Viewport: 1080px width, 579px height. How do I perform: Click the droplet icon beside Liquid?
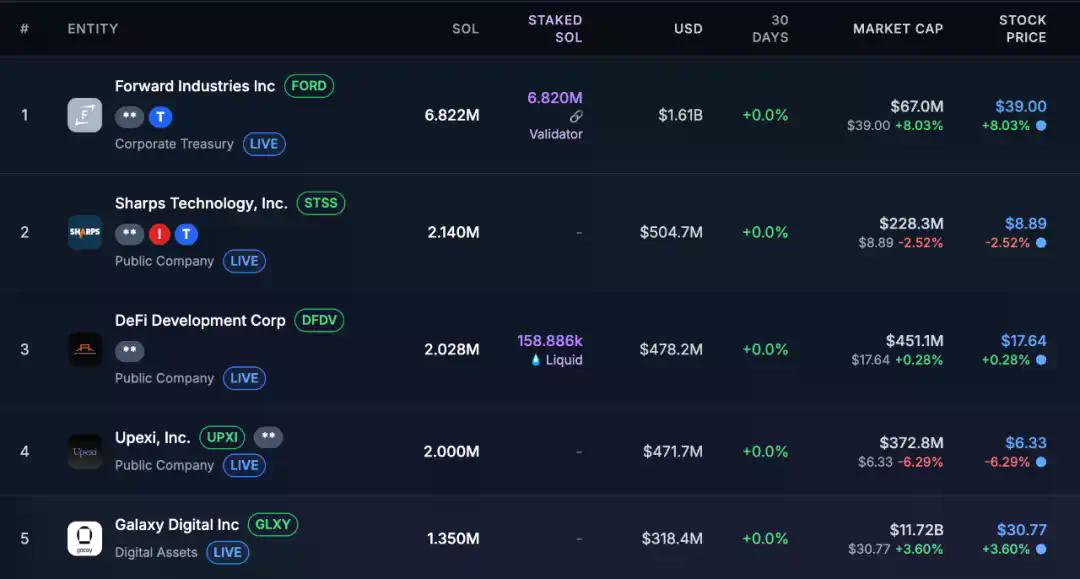(536, 360)
